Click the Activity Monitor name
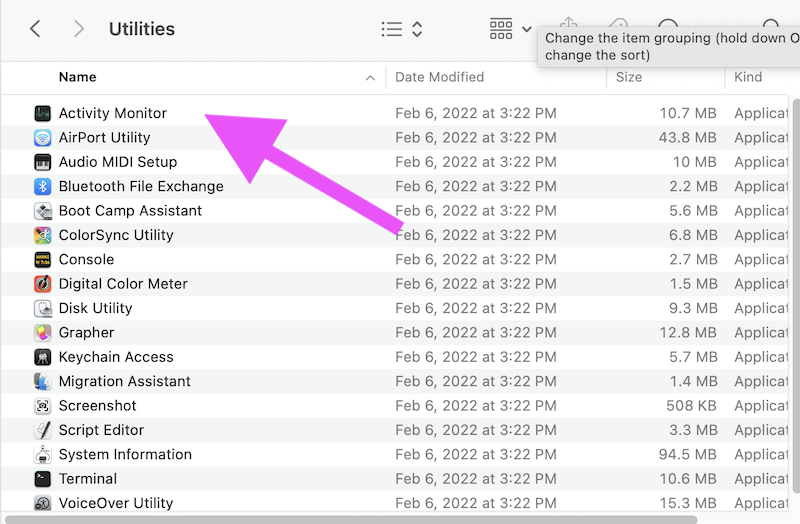This screenshot has height=524, width=800. coord(113,113)
